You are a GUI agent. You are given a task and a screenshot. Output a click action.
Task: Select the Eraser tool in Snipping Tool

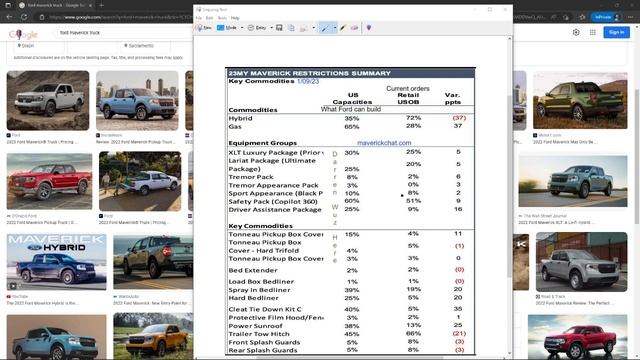pyautogui.click(x=354, y=28)
